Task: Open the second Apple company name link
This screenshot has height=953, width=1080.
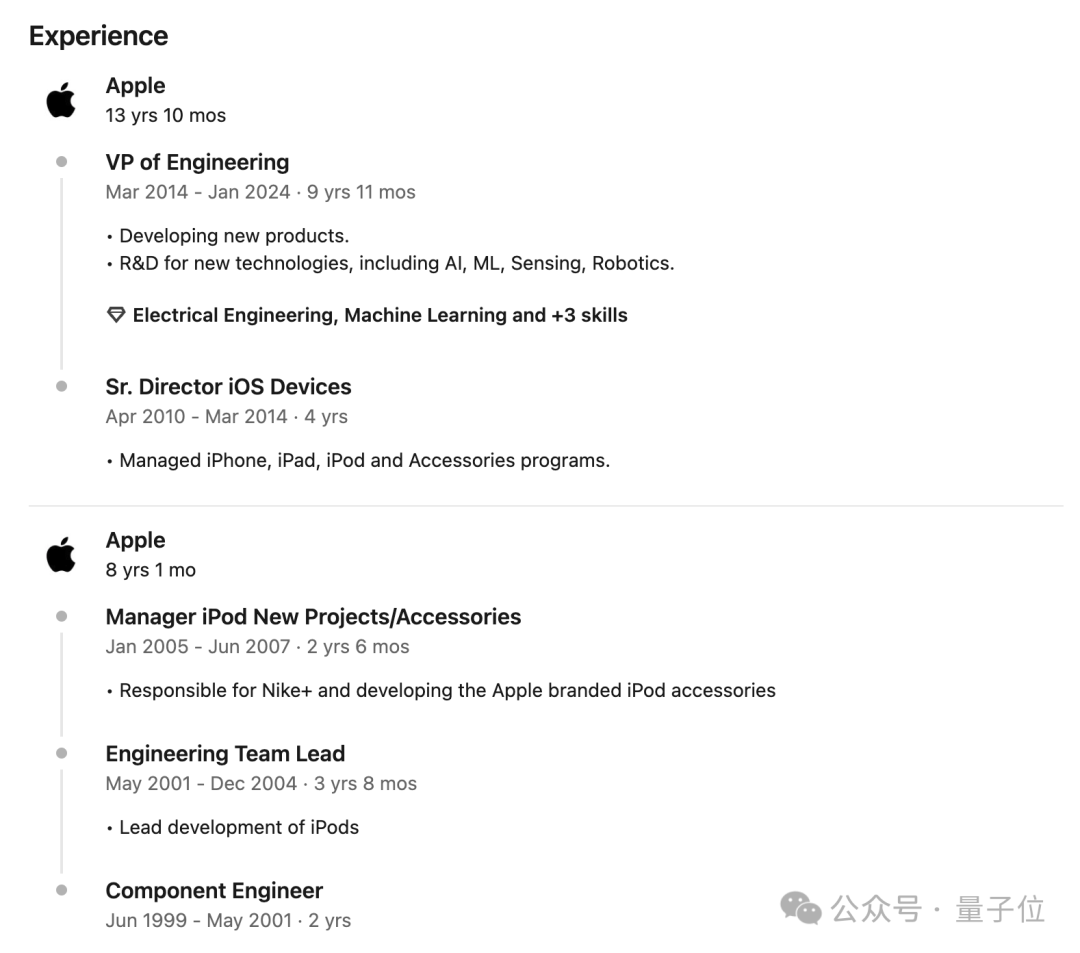Action: pyautogui.click(x=135, y=540)
